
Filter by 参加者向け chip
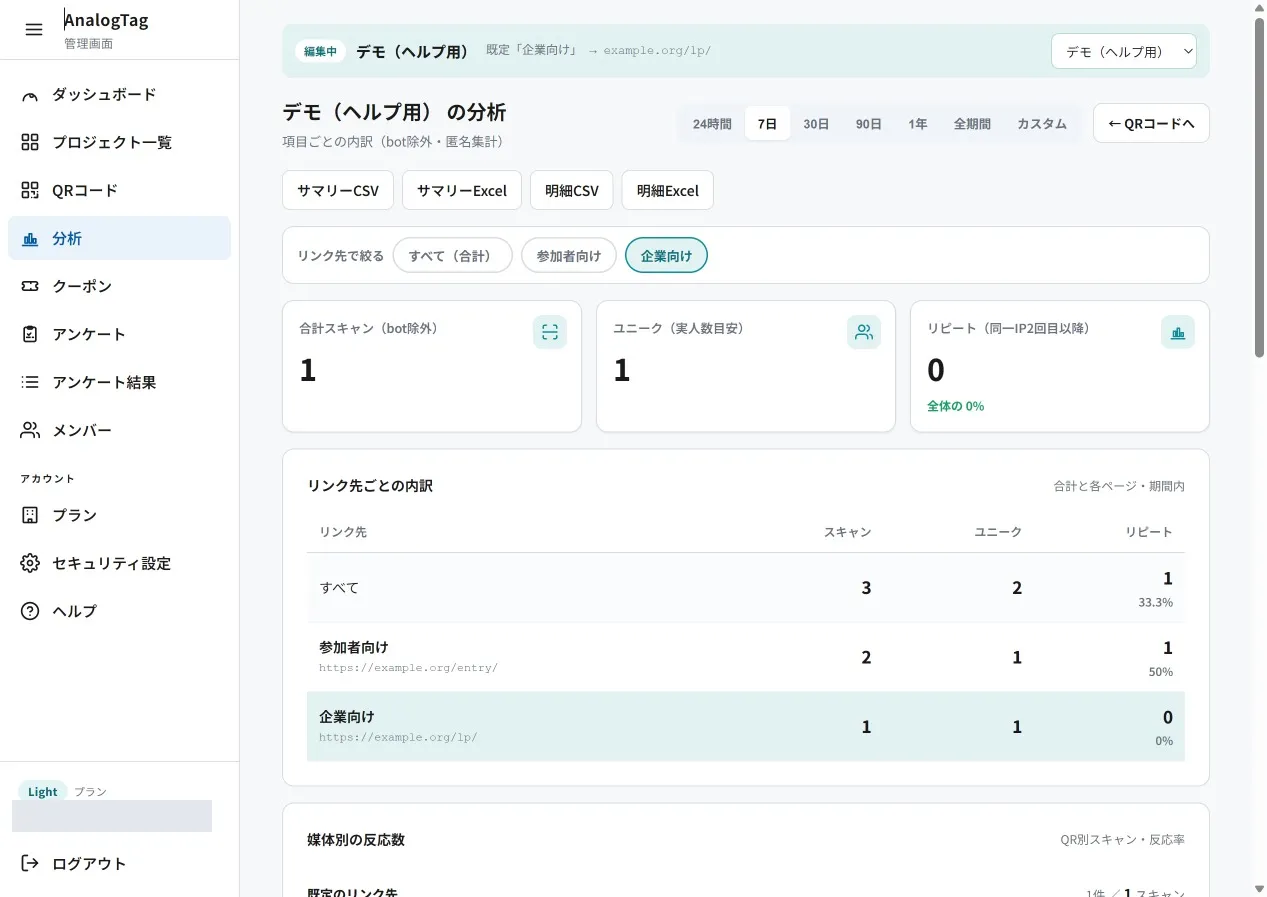(569, 256)
